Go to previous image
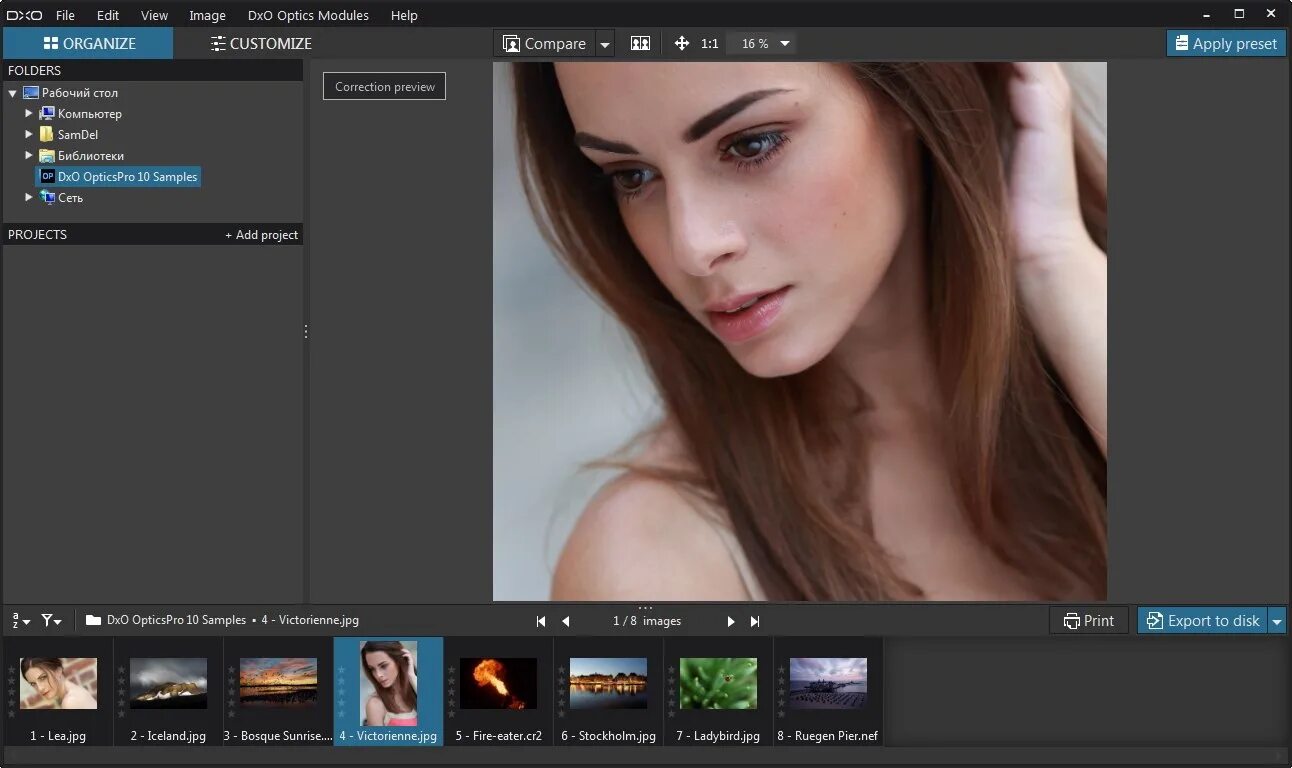The width and height of the screenshot is (1292, 768). [566, 621]
